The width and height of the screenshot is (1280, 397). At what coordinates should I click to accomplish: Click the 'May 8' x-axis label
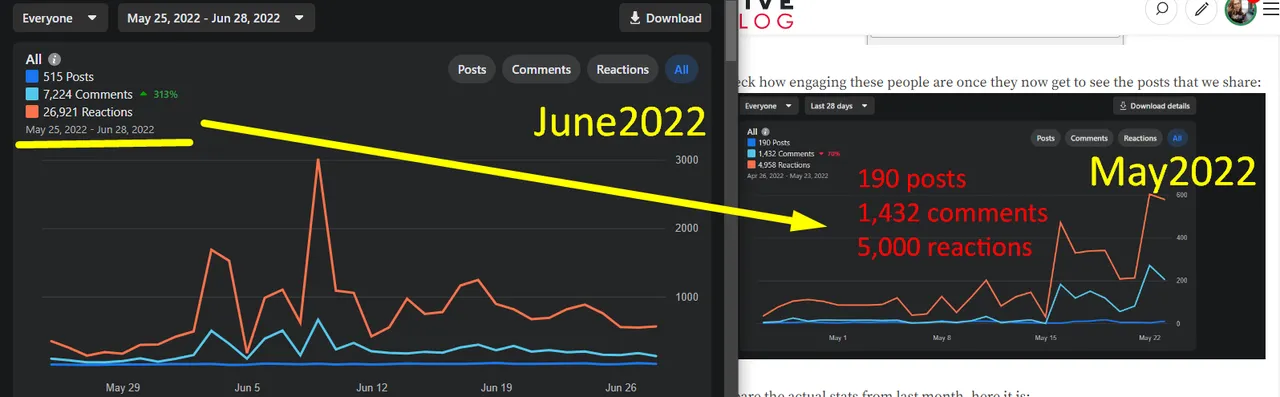[941, 338]
